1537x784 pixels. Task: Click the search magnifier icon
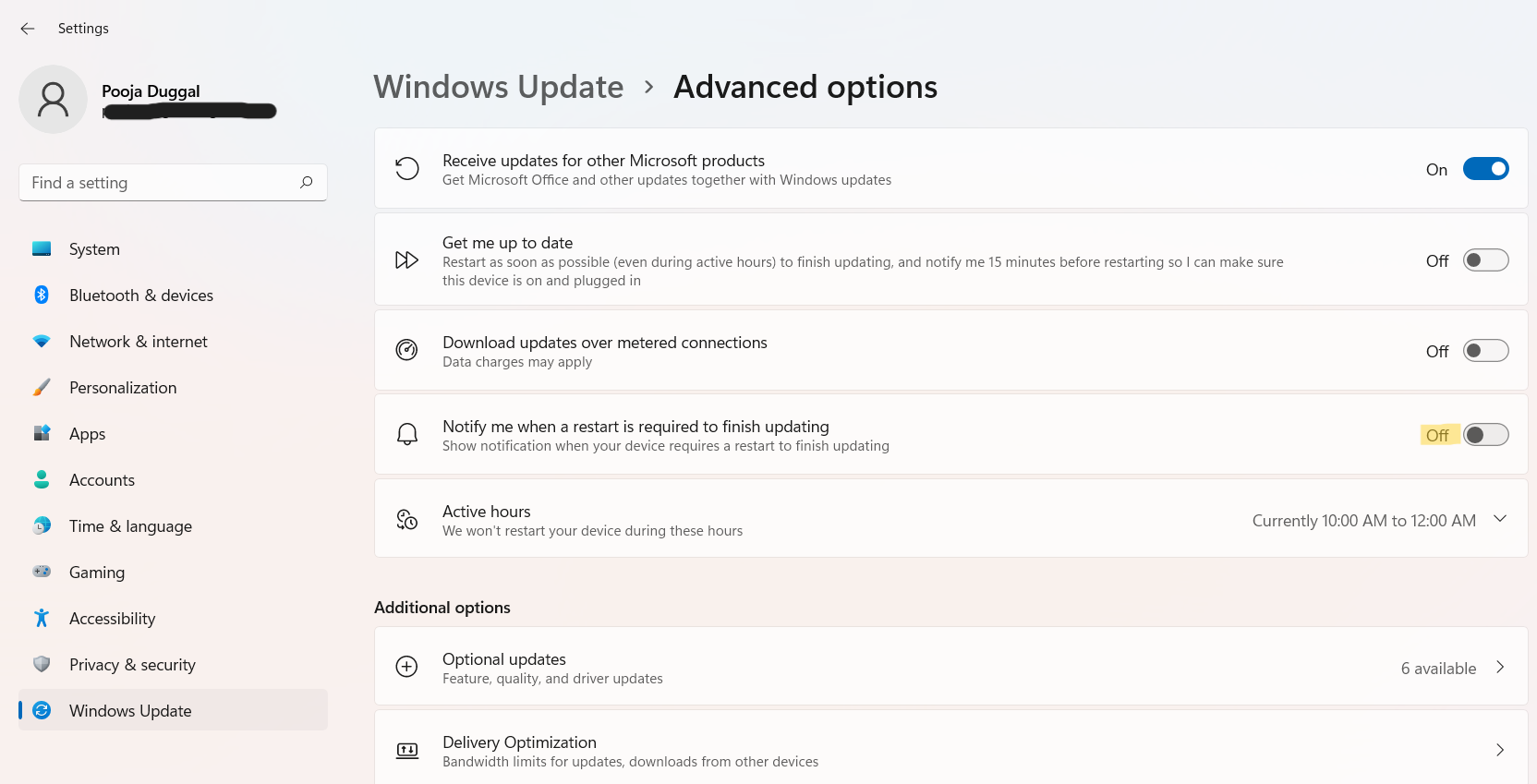(x=307, y=182)
